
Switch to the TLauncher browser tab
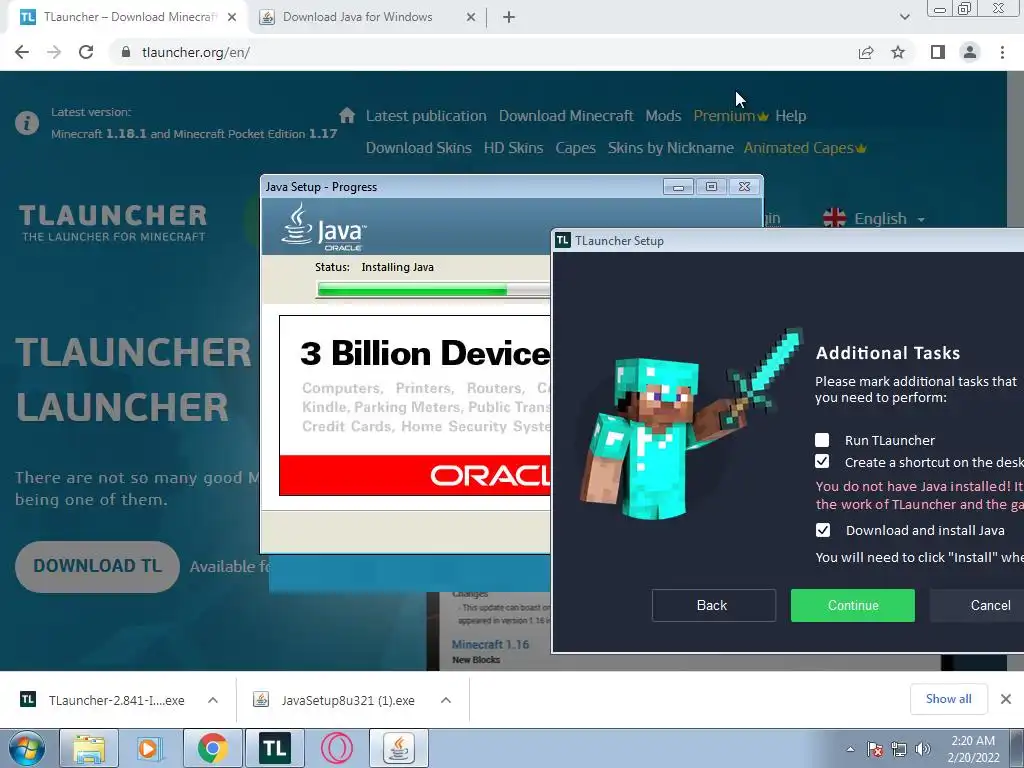point(129,17)
